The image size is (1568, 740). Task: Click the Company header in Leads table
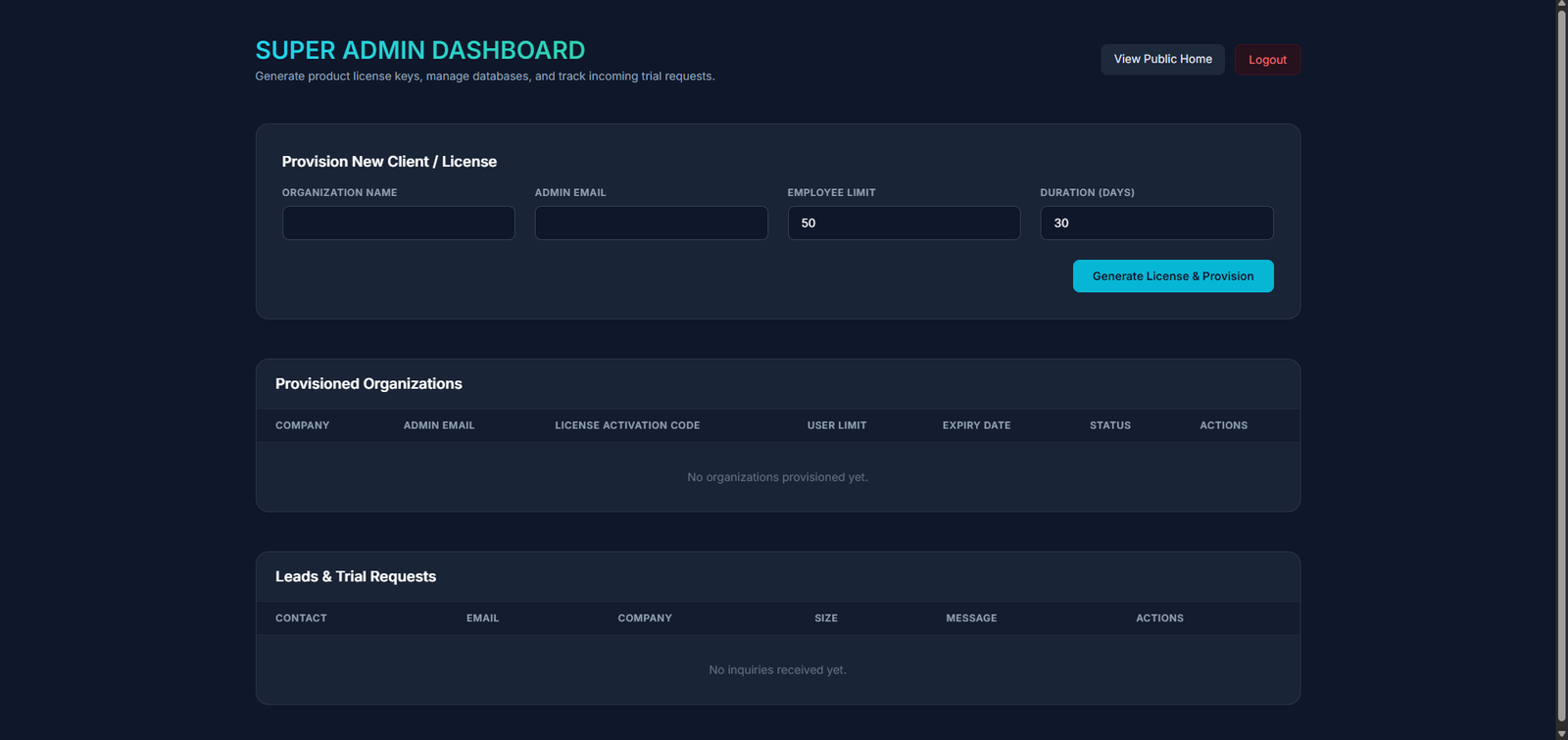coord(645,618)
